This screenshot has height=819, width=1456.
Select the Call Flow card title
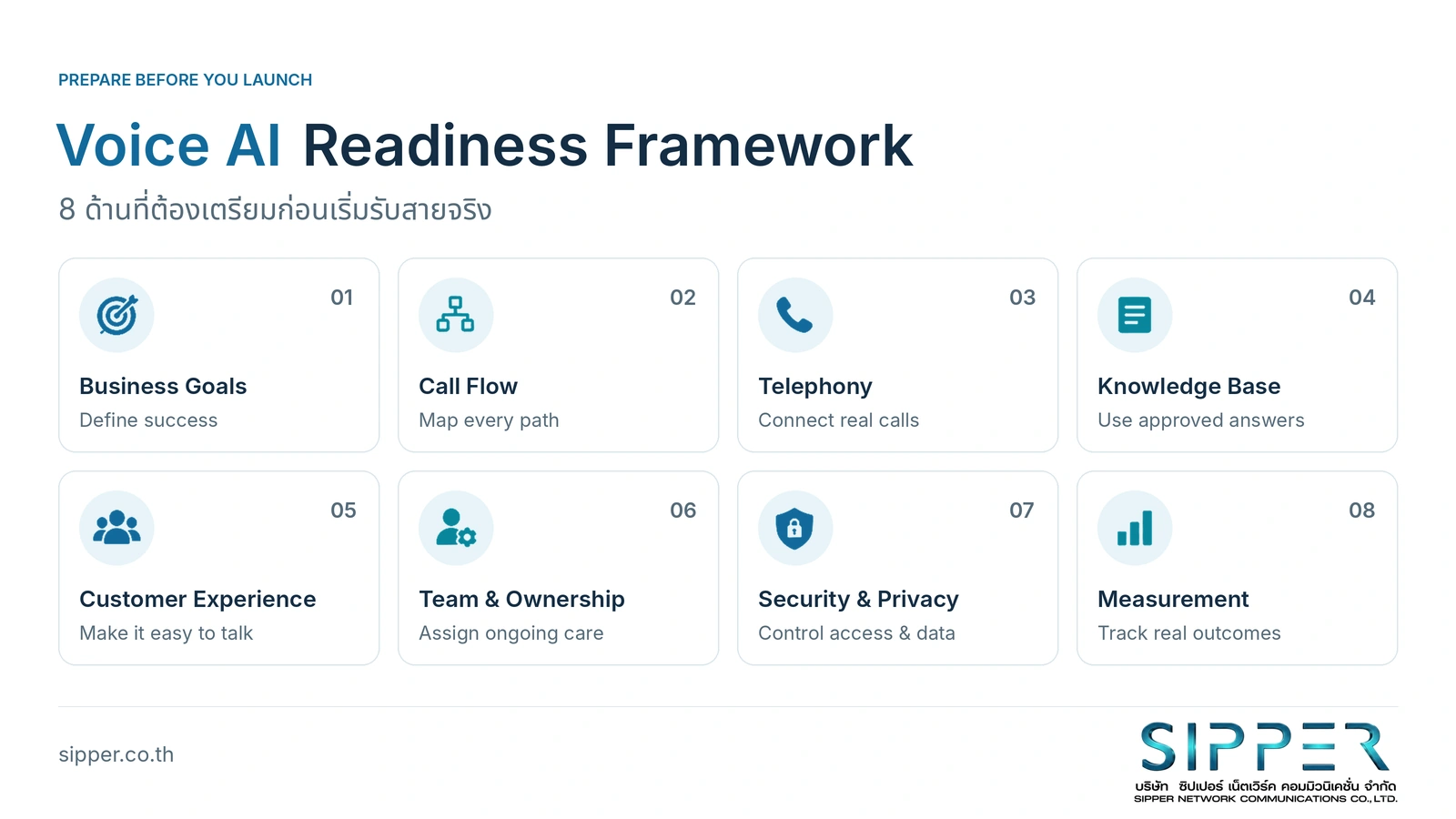(x=468, y=387)
